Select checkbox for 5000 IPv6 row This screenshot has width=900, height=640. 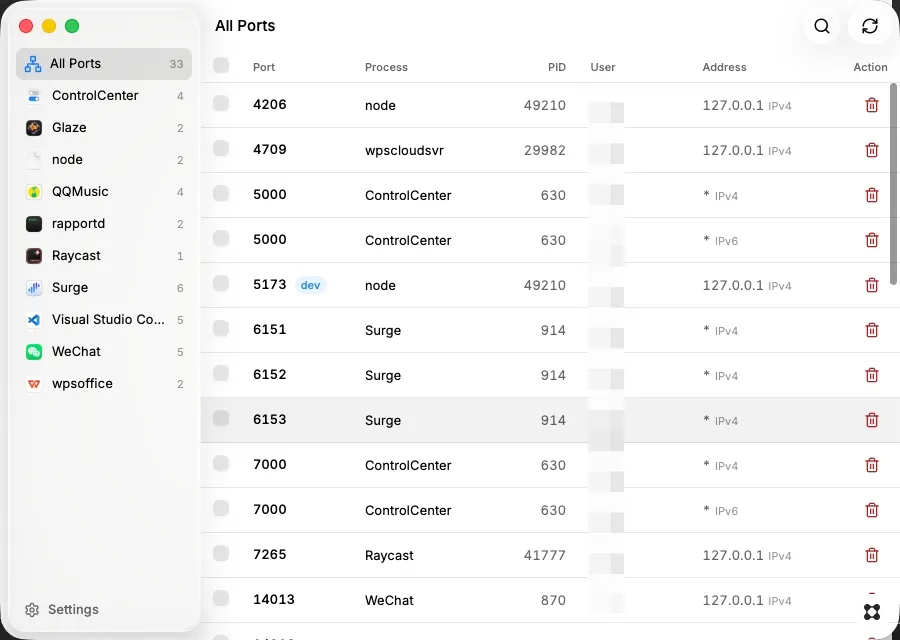coord(221,238)
